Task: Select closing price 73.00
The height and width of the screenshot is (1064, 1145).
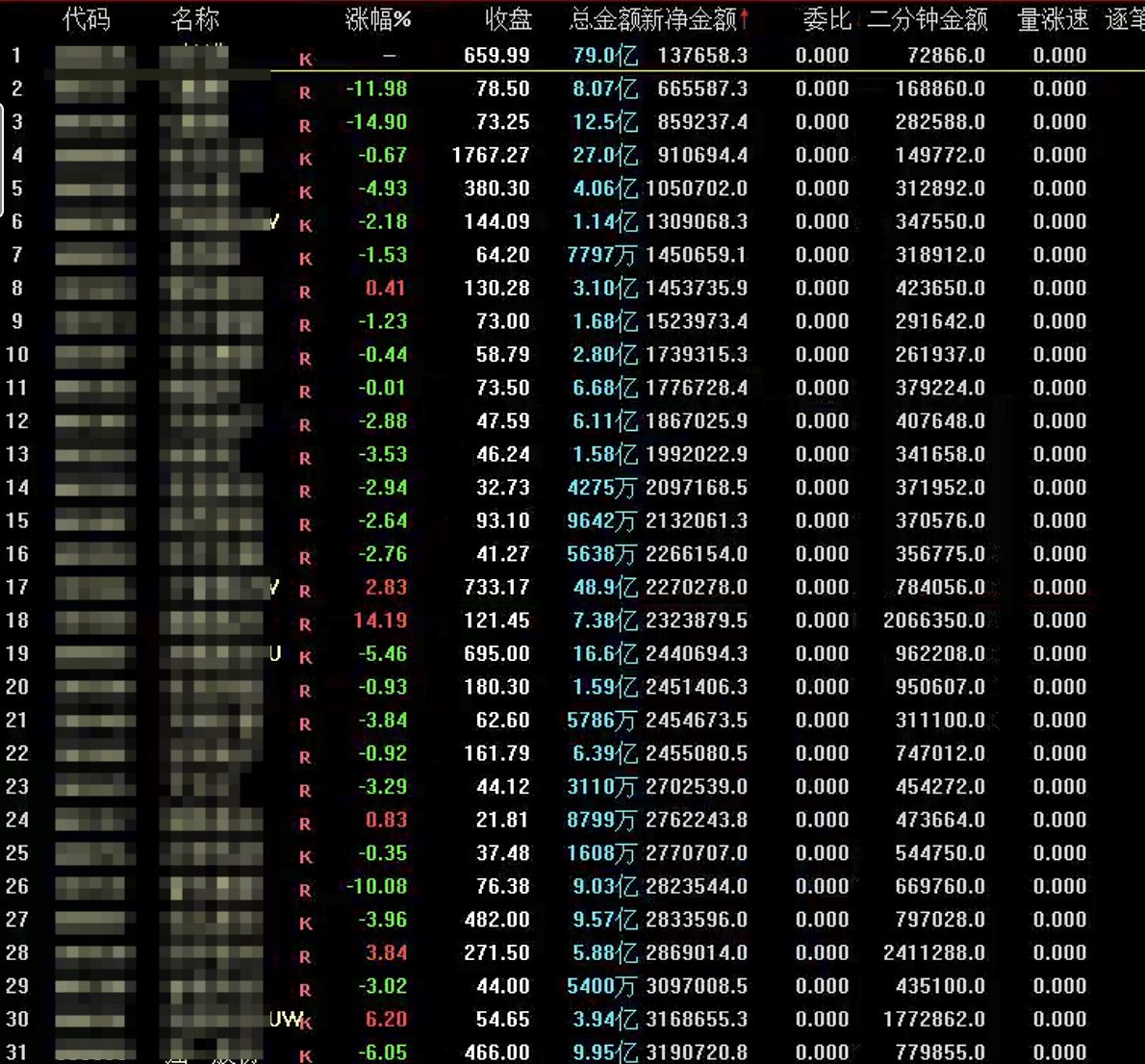Action: point(503,321)
